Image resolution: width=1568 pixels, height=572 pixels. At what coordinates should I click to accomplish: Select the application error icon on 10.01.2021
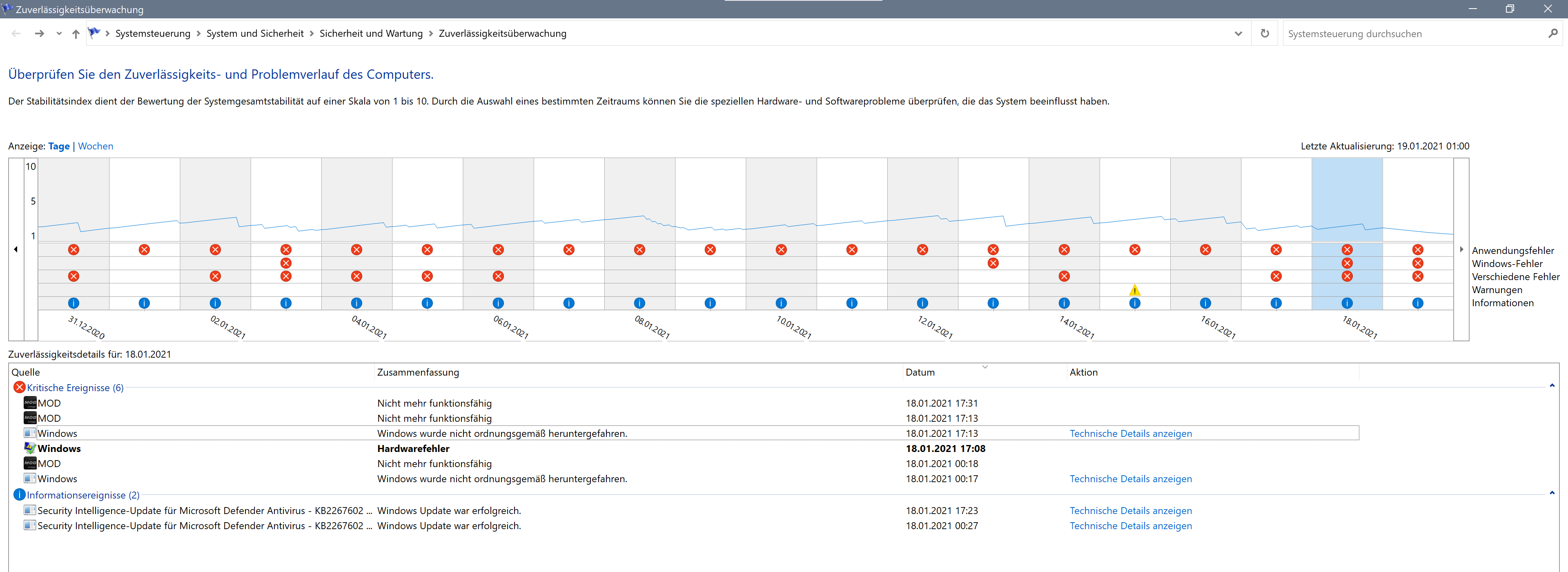(x=781, y=249)
